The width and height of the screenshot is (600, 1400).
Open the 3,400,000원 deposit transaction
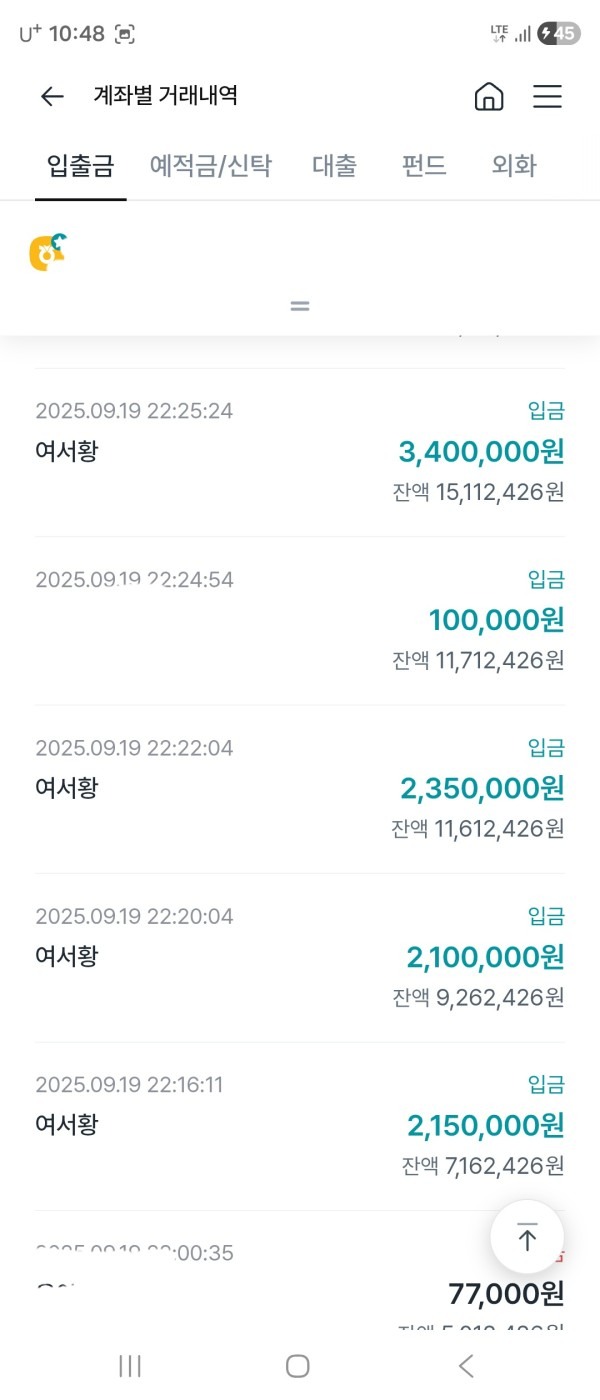tap(300, 452)
